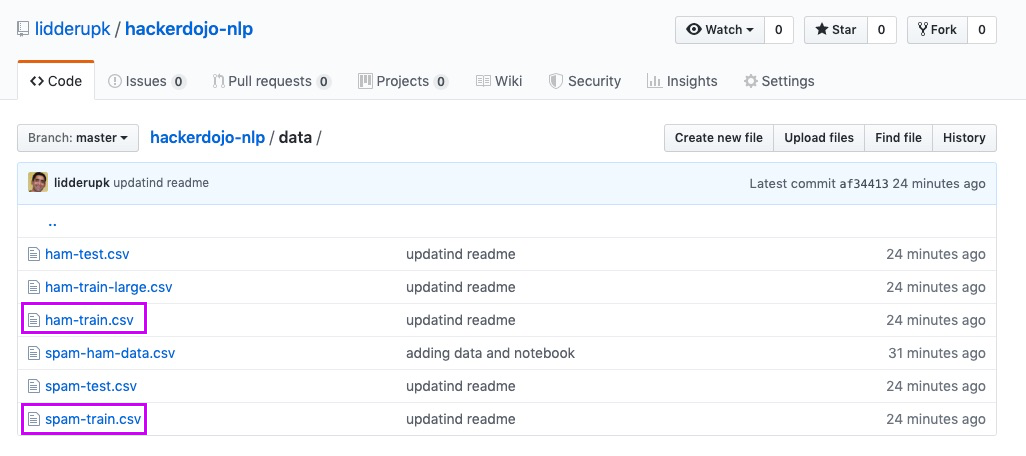Open the Security tab

click(584, 81)
